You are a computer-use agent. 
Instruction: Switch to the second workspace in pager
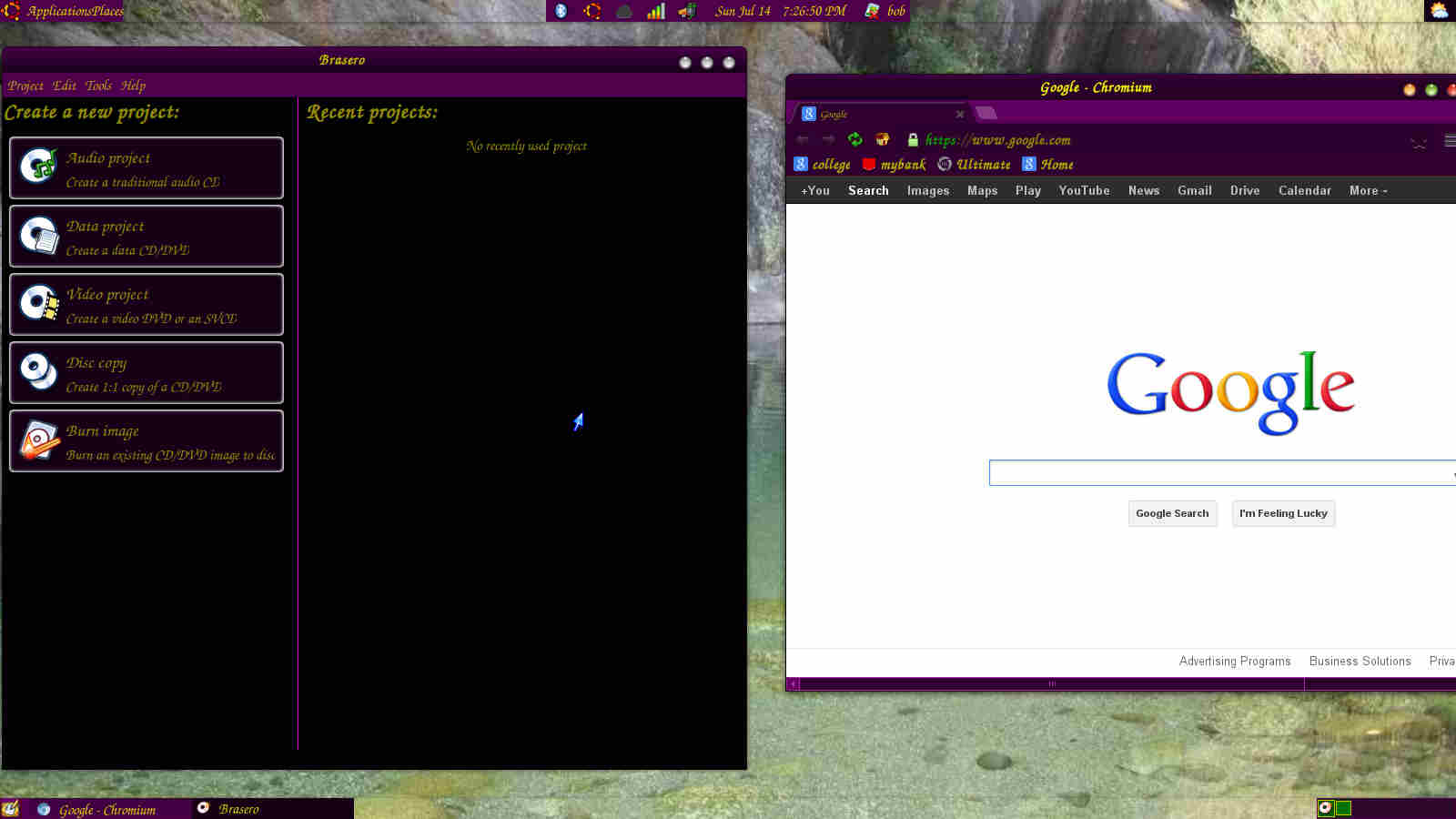point(1343,808)
